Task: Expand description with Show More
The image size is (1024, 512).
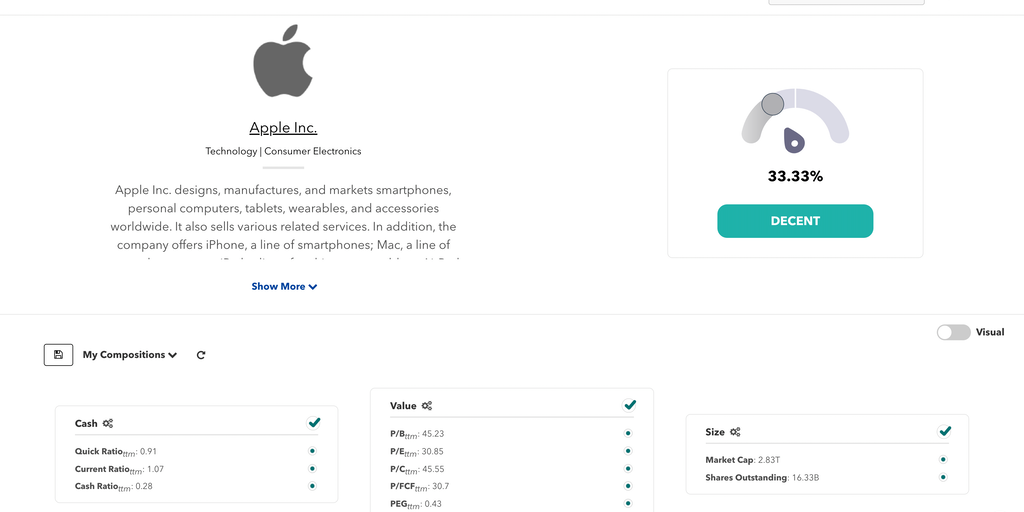Action: point(284,286)
